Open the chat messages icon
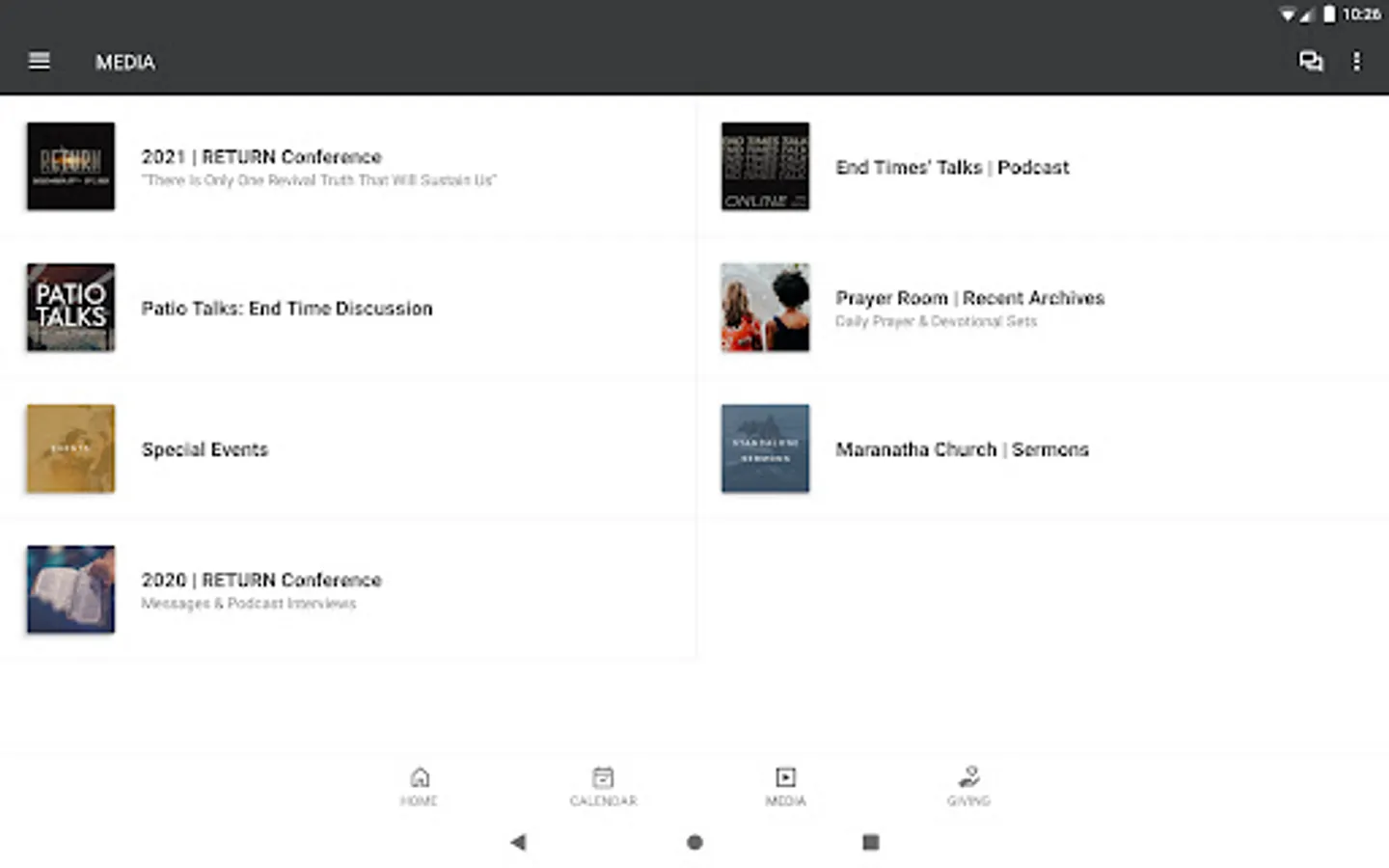 click(1310, 62)
